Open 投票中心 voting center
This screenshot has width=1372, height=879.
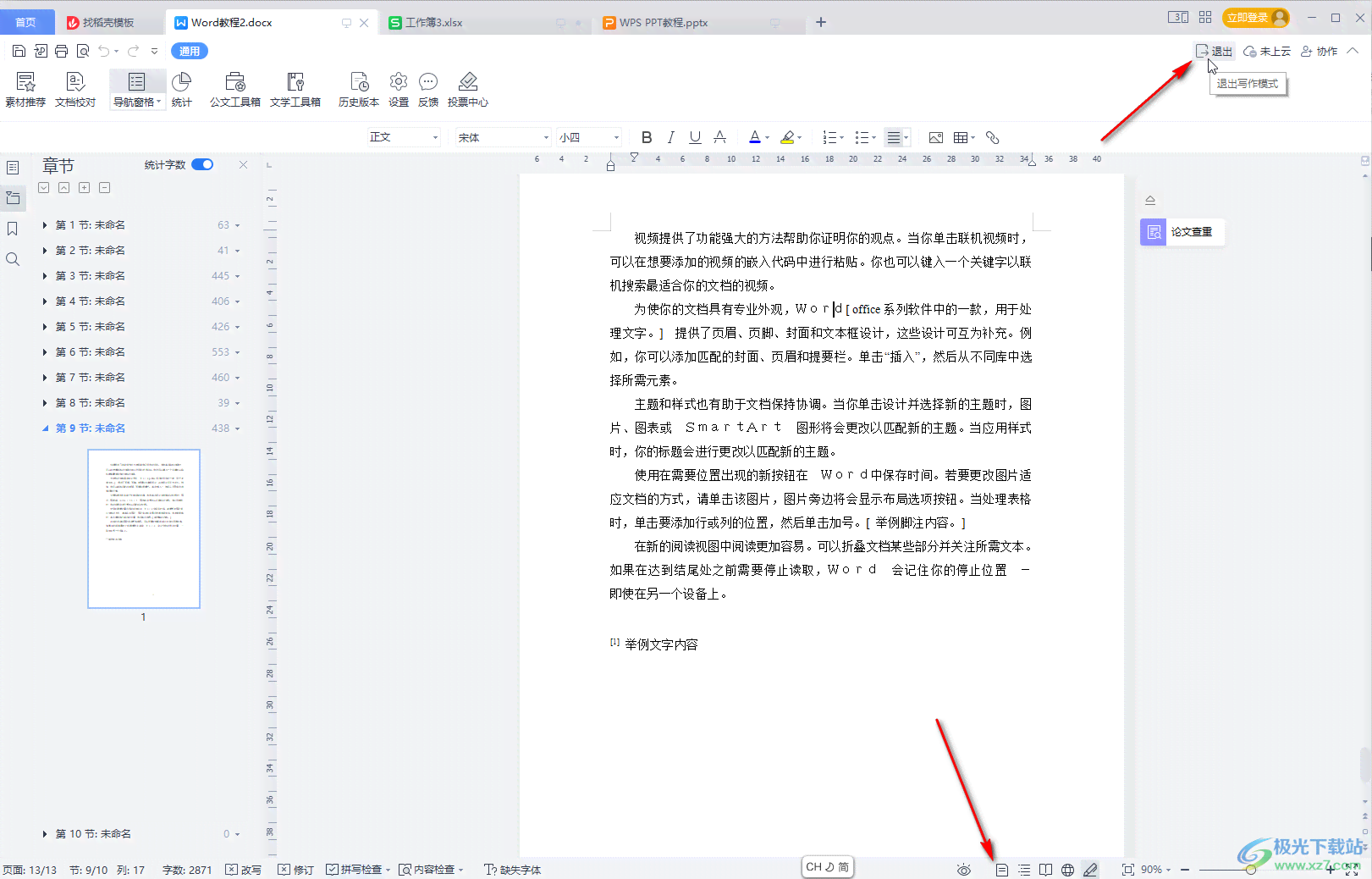pyautogui.click(x=468, y=90)
